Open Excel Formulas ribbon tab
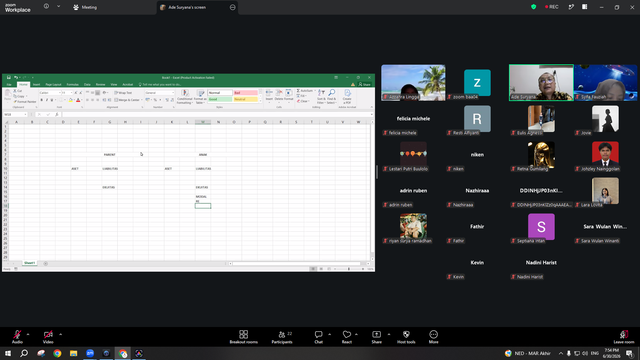 tap(73, 84)
